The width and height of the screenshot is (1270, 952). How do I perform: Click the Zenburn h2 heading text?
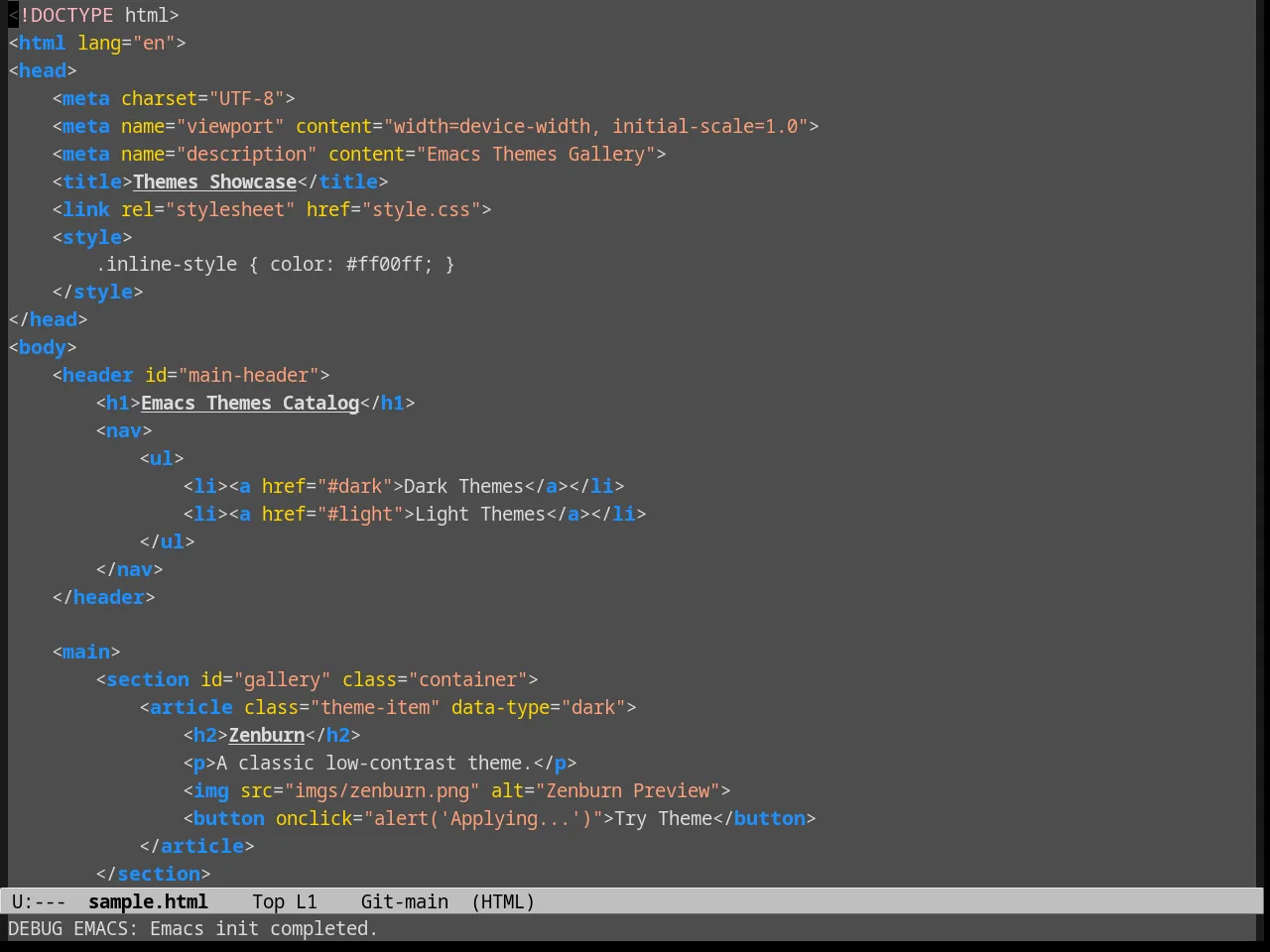tap(267, 735)
